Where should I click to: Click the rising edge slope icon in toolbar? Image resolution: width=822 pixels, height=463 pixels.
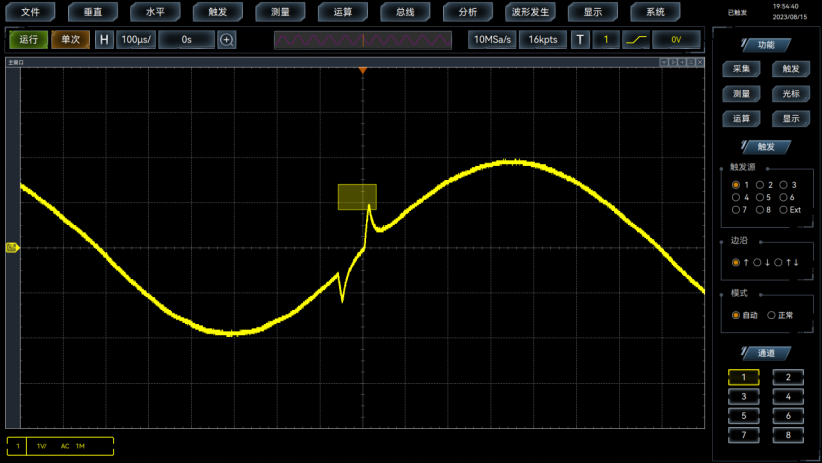click(x=637, y=40)
